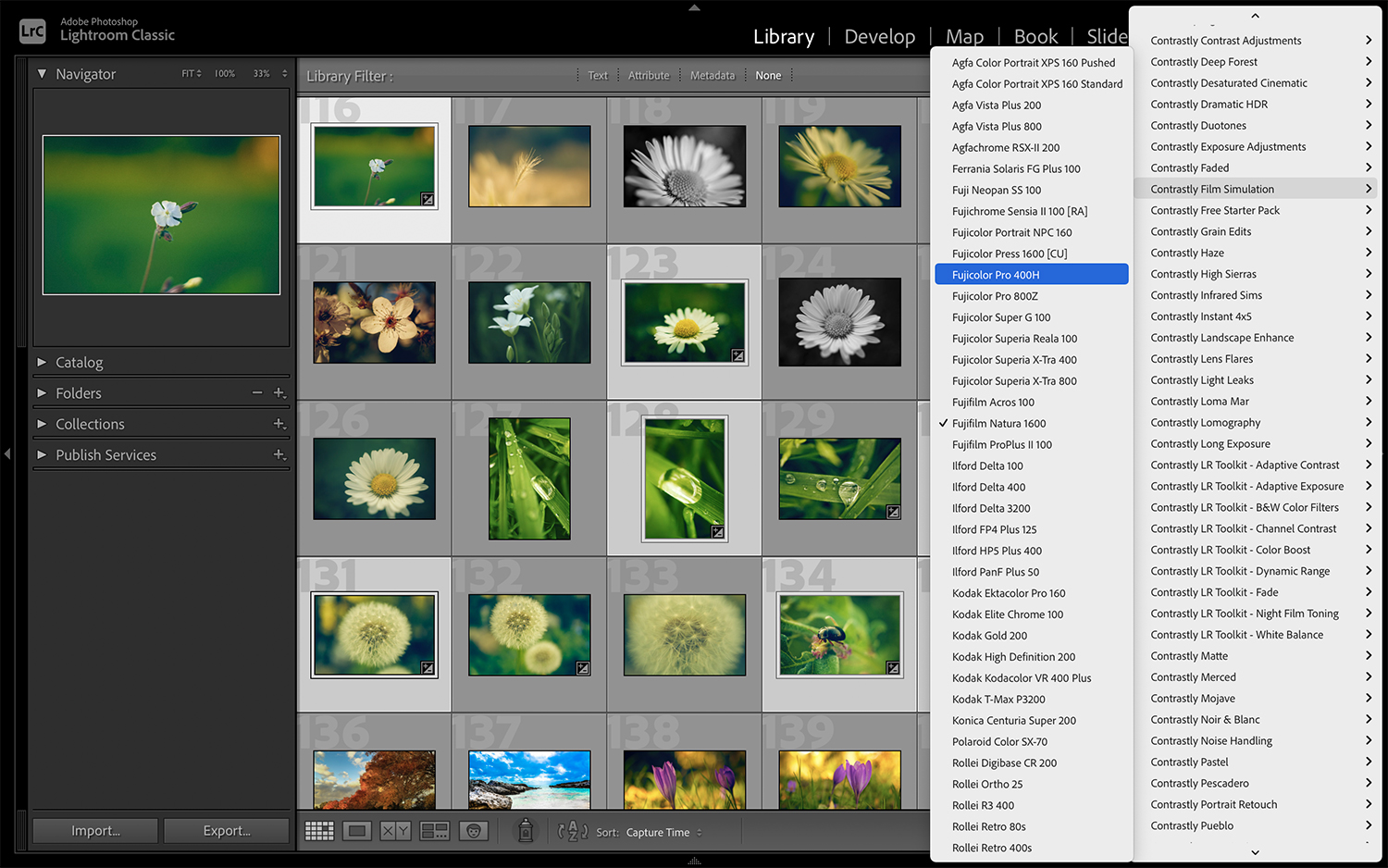Remove folder with minus icon

coord(257,393)
